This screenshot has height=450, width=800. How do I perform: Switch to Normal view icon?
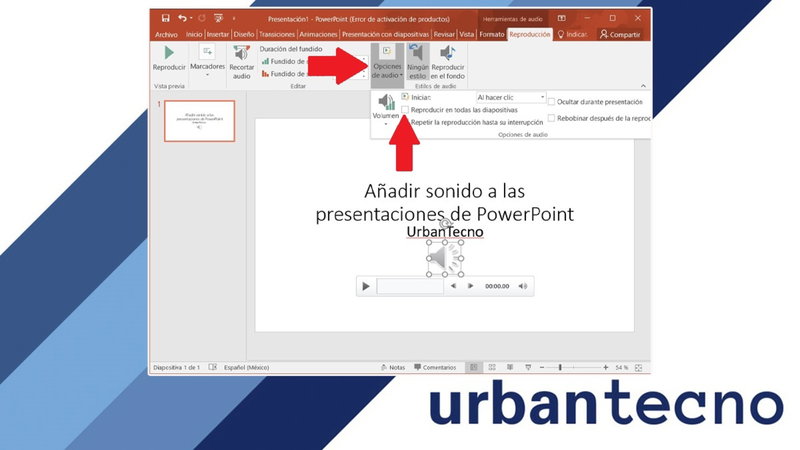click(474, 367)
